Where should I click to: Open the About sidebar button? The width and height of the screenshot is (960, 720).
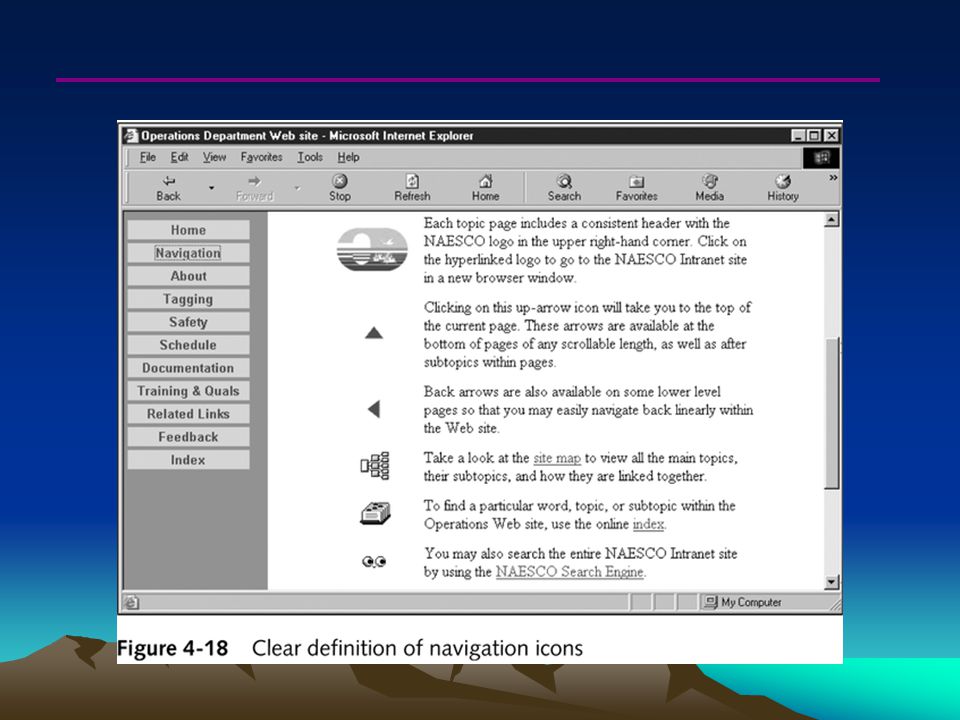pyautogui.click(x=188, y=276)
